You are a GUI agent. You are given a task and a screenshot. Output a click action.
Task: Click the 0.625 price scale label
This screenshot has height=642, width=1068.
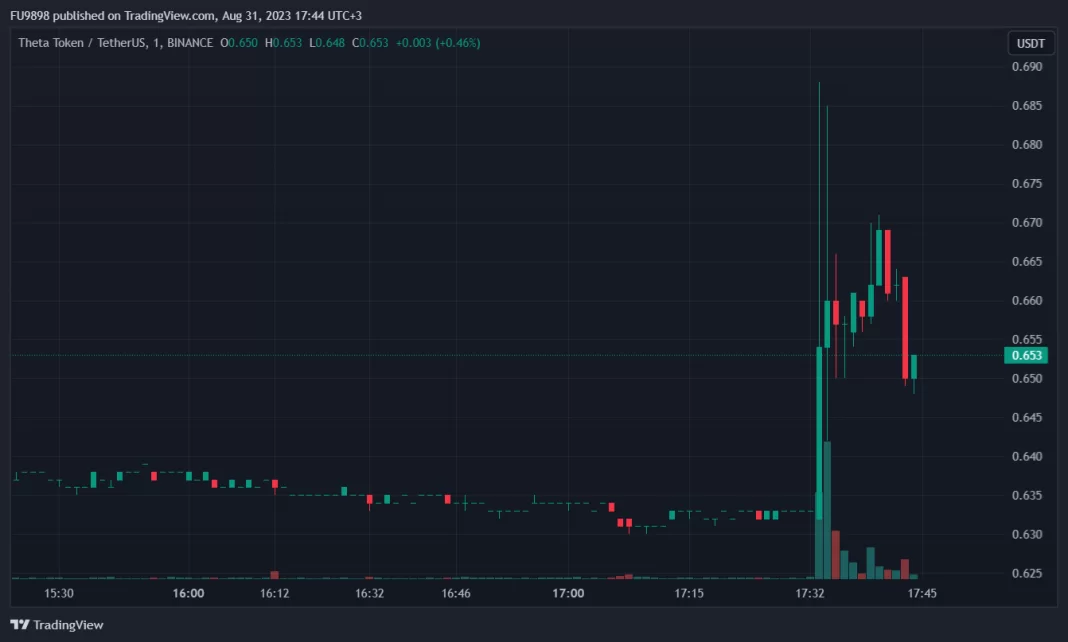coord(1026,573)
